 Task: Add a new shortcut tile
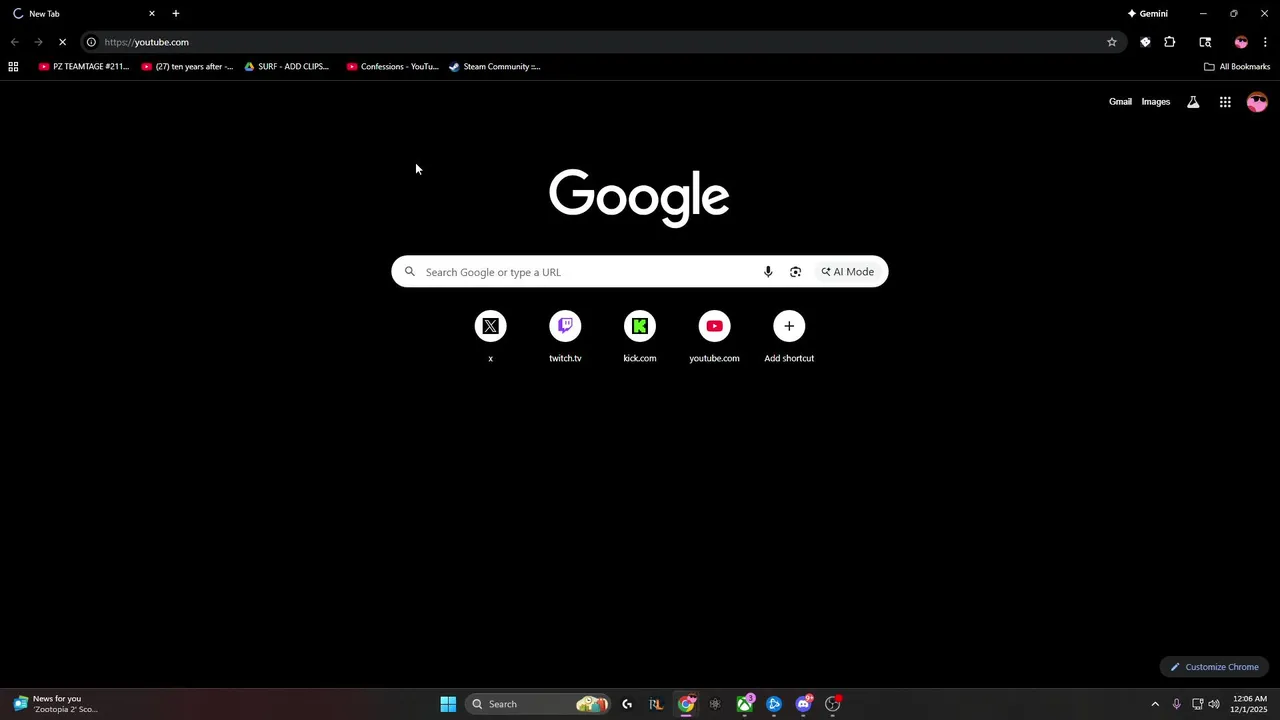click(789, 337)
